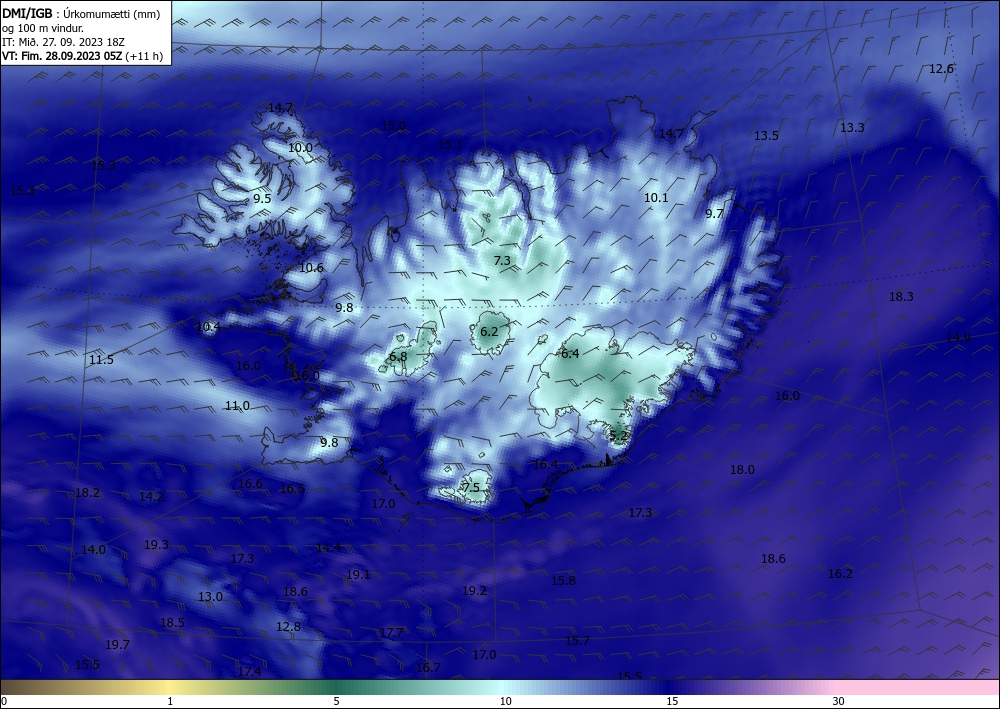Click the value 12.6 in the northeast corner
The height and width of the screenshot is (709, 1000).
(941, 69)
